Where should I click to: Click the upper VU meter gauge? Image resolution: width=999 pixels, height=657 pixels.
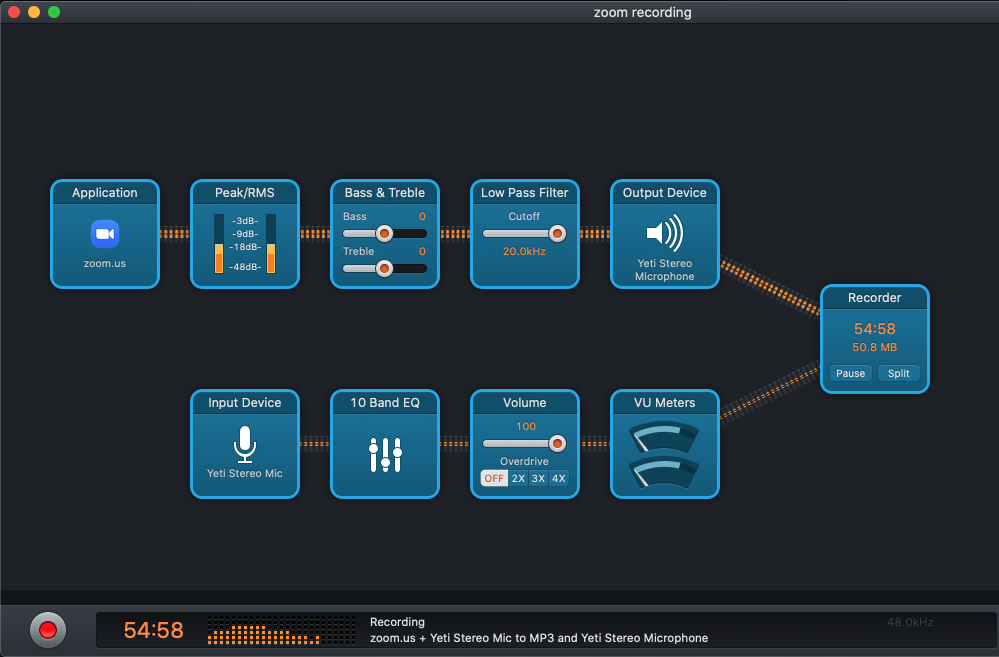pos(664,437)
